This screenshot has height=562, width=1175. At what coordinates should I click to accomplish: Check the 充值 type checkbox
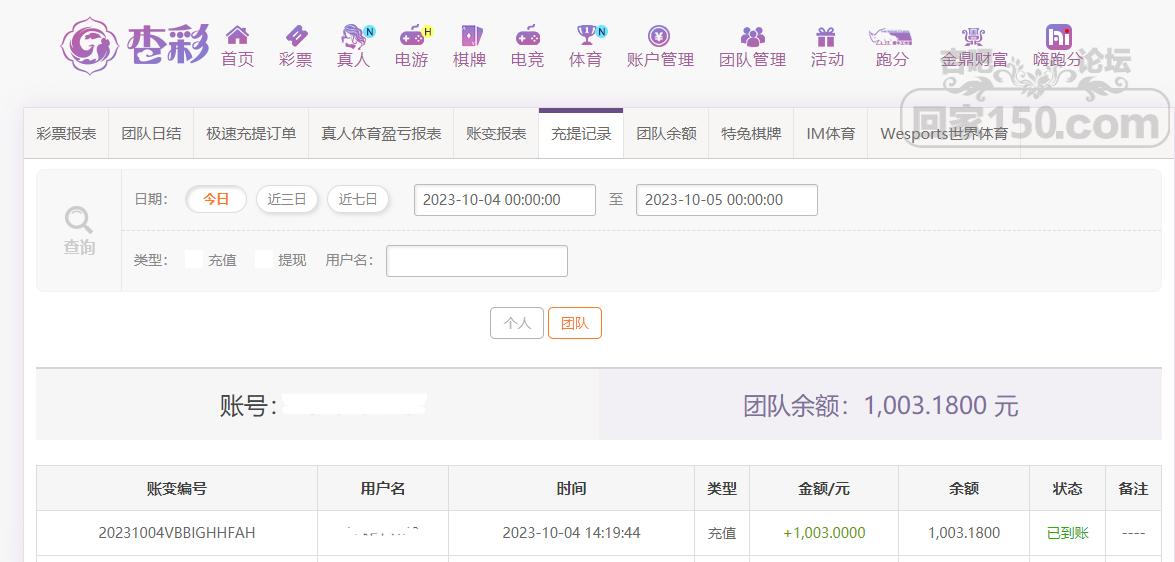point(194,260)
